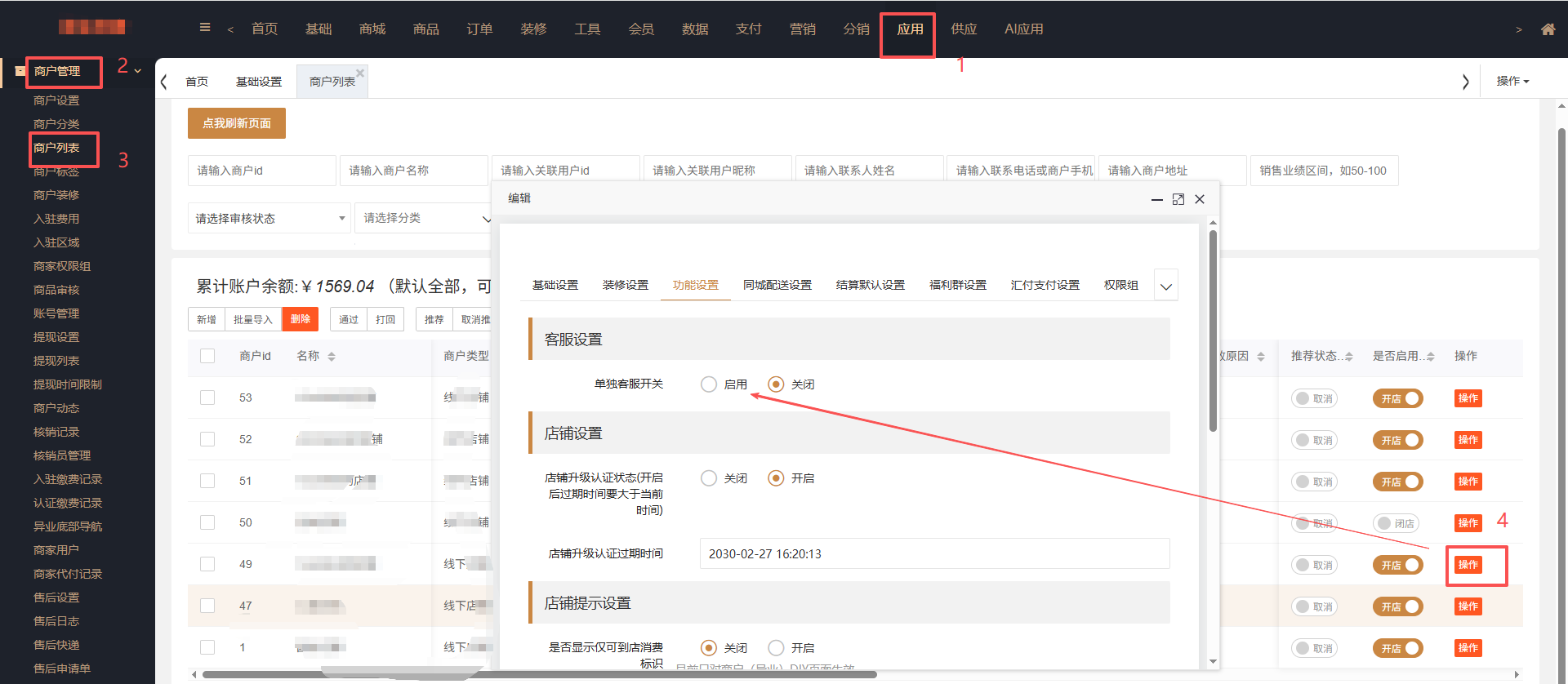Close the 商户列表 tab with its X icon

[360, 73]
